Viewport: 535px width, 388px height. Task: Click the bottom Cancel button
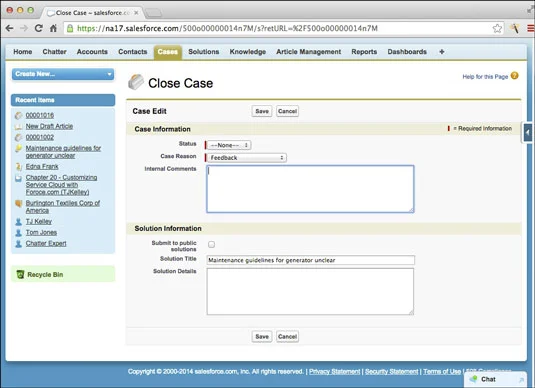coord(287,336)
